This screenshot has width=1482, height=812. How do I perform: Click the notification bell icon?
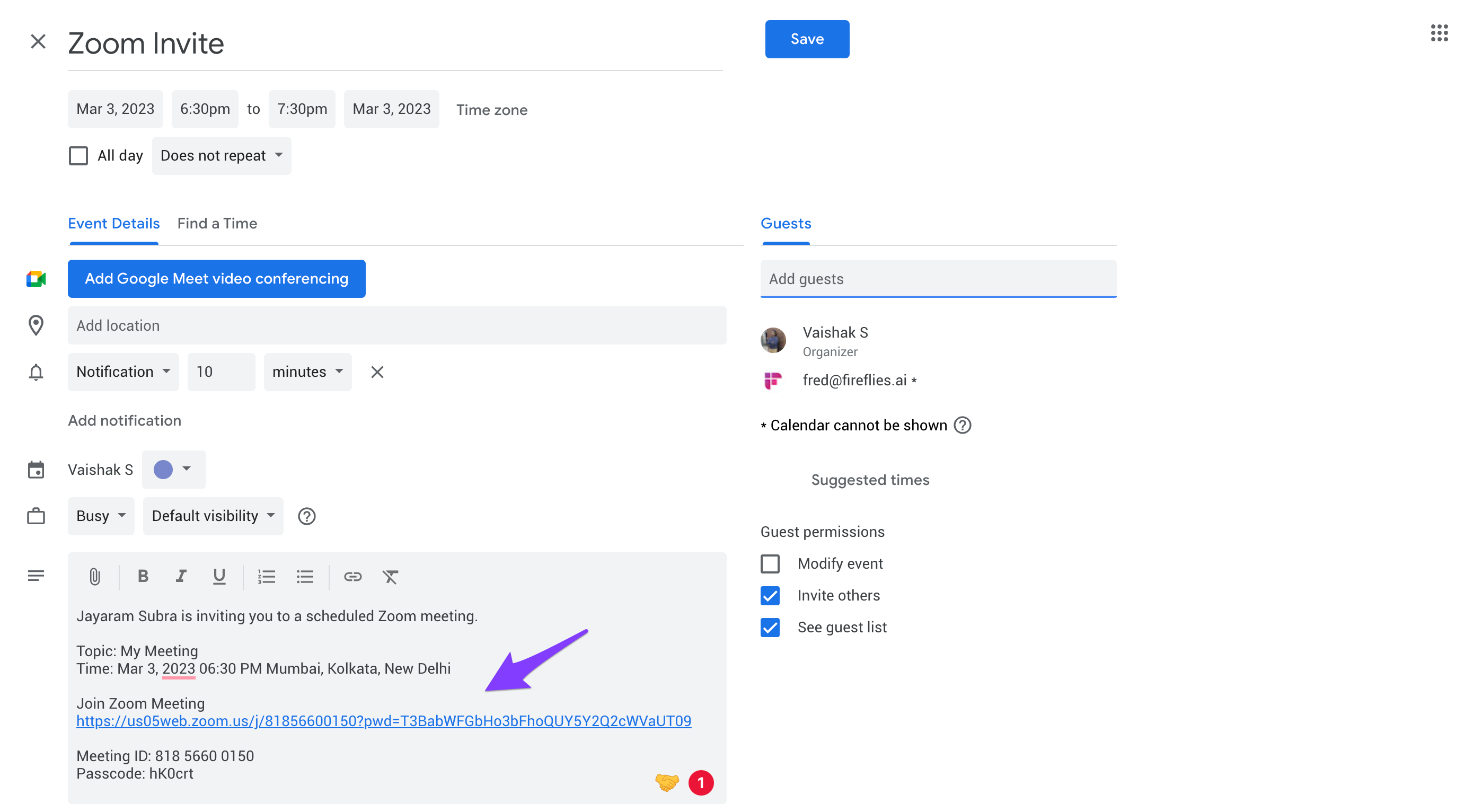coord(36,372)
